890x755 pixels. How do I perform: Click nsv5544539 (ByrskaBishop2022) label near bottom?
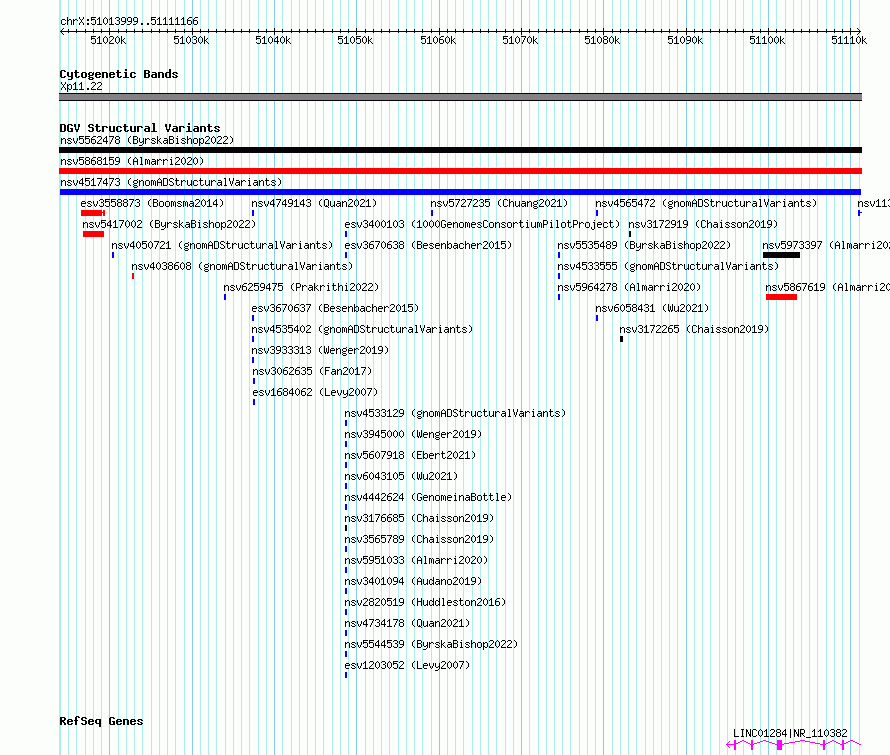(x=431, y=644)
